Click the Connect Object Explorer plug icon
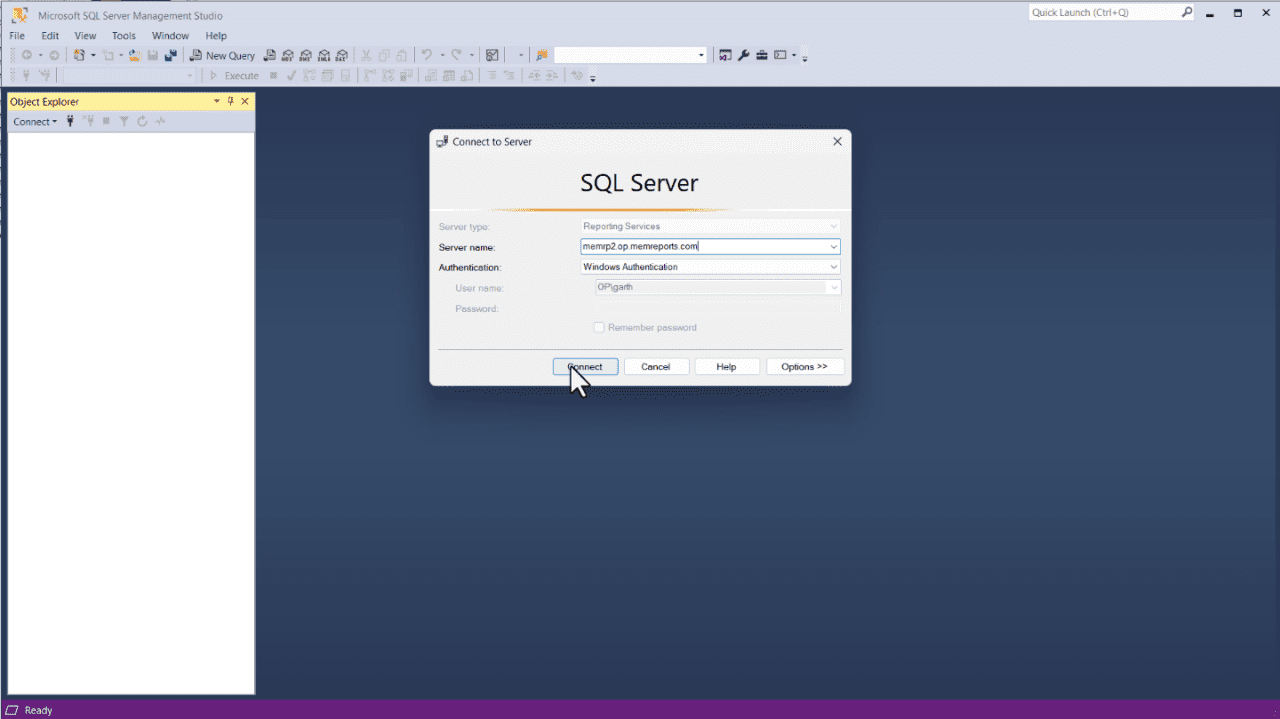 tap(70, 121)
